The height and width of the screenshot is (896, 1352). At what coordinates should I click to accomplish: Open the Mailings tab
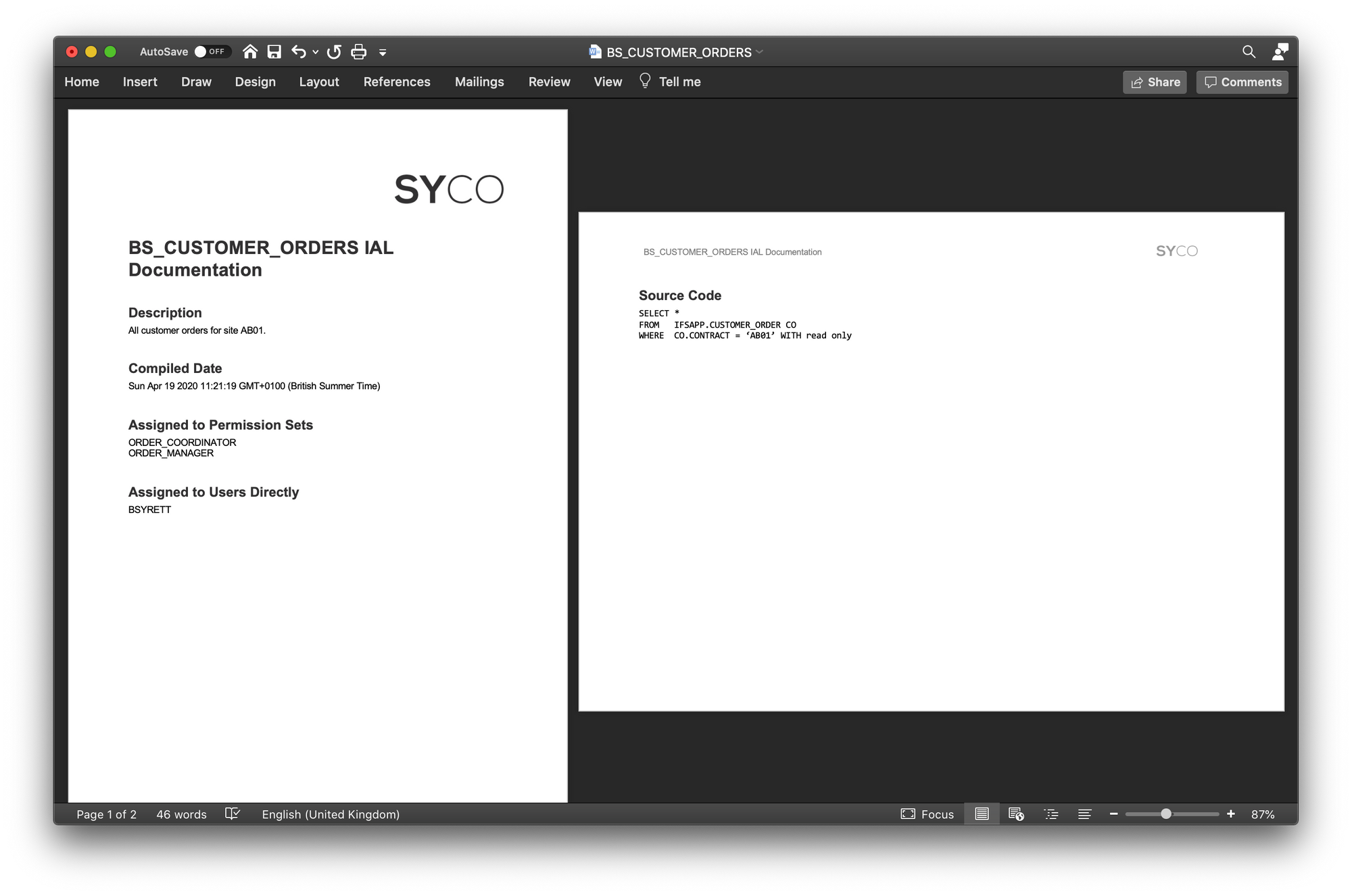coord(479,82)
